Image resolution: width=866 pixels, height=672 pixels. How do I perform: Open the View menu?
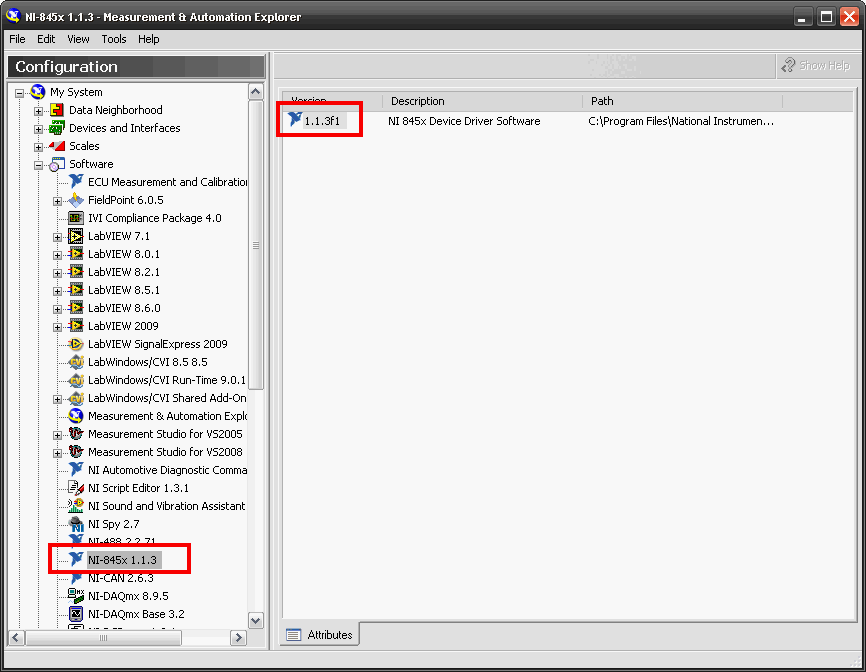[x=78, y=39]
